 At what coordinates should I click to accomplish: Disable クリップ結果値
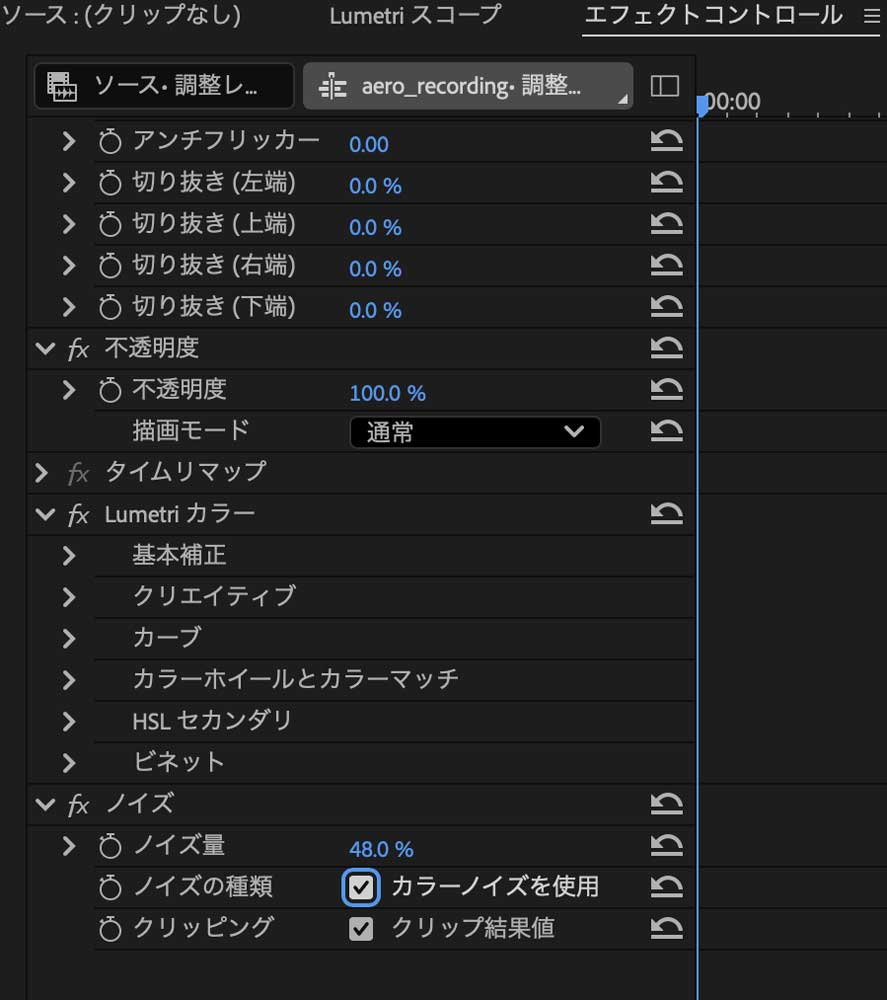tap(361, 928)
